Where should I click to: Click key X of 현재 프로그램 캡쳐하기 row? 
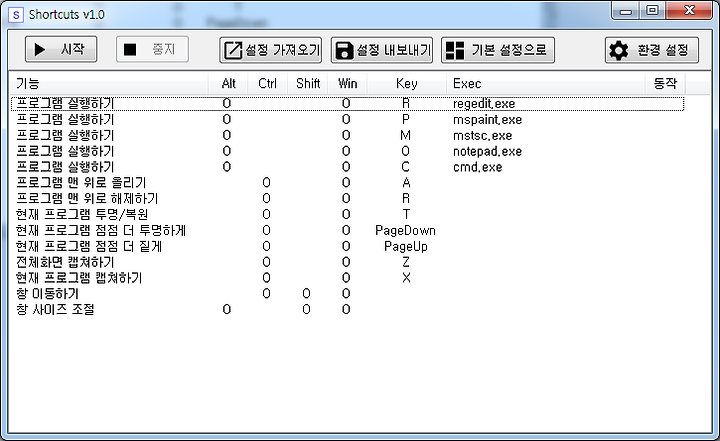tap(406, 278)
